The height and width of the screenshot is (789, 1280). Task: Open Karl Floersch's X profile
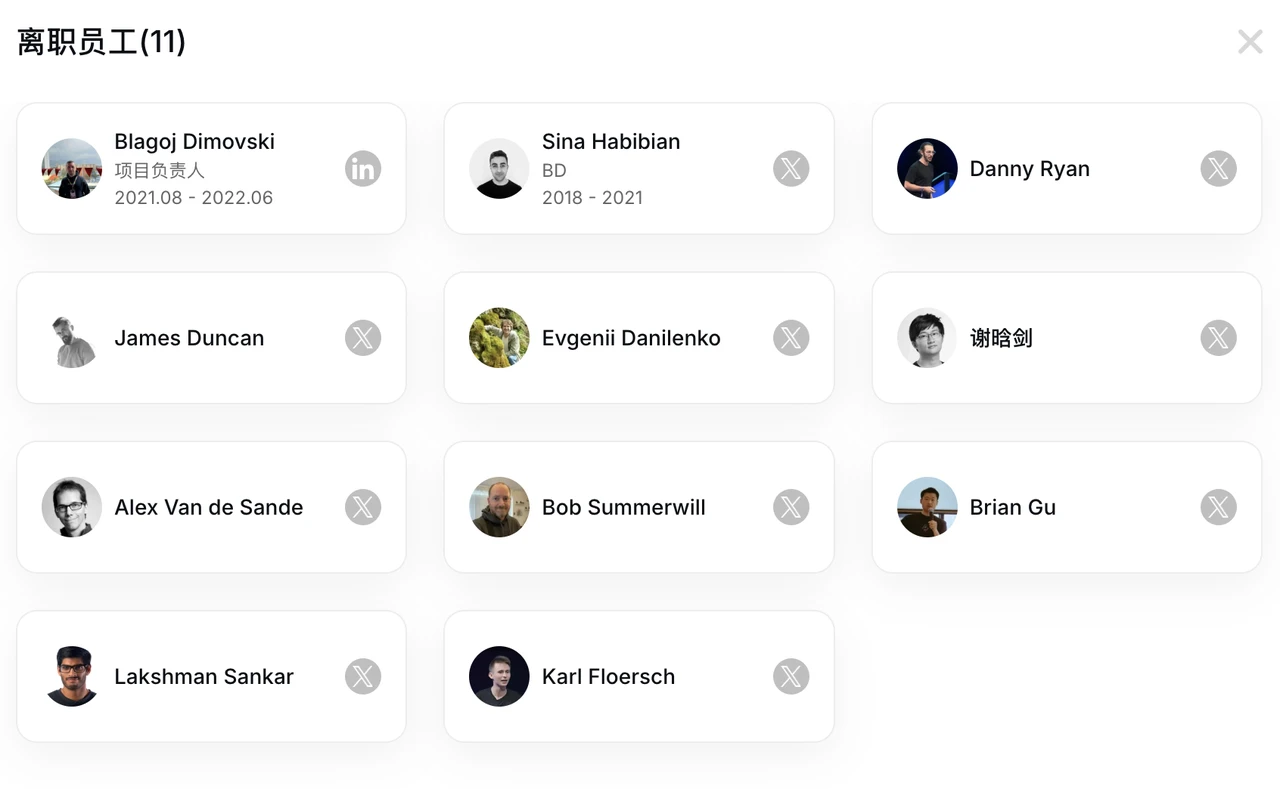tap(791, 676)
